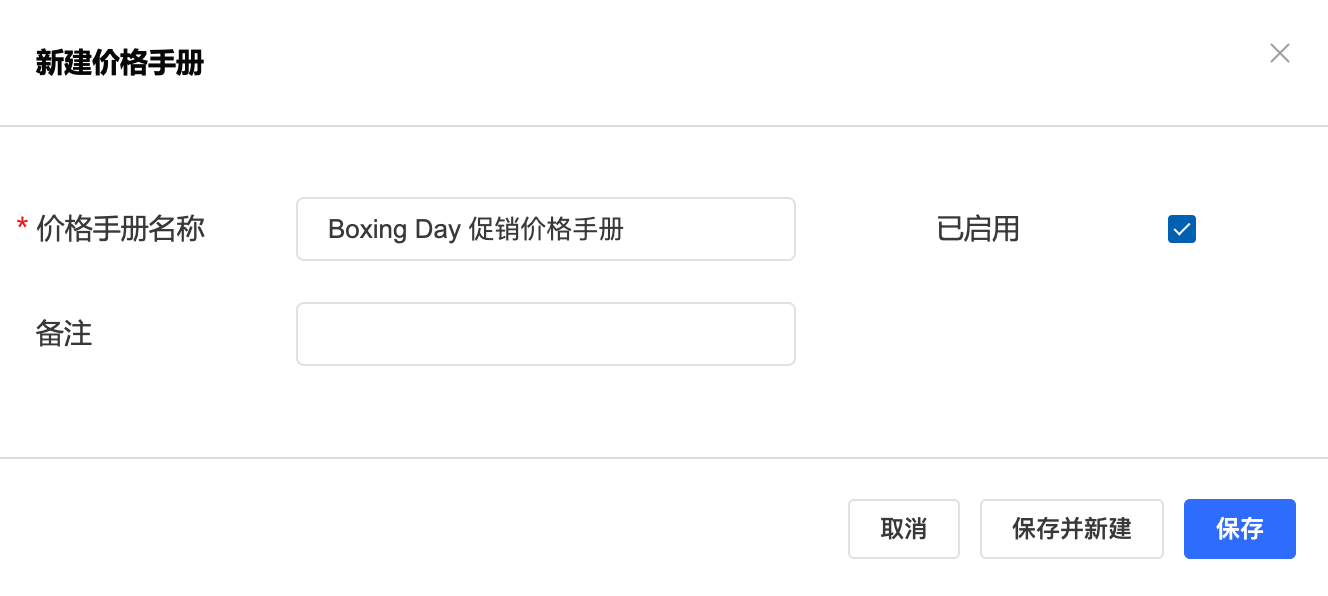The image size is (1328, 596).
Task: Focus the 备注 text field
Action: [x=545, y=334]
